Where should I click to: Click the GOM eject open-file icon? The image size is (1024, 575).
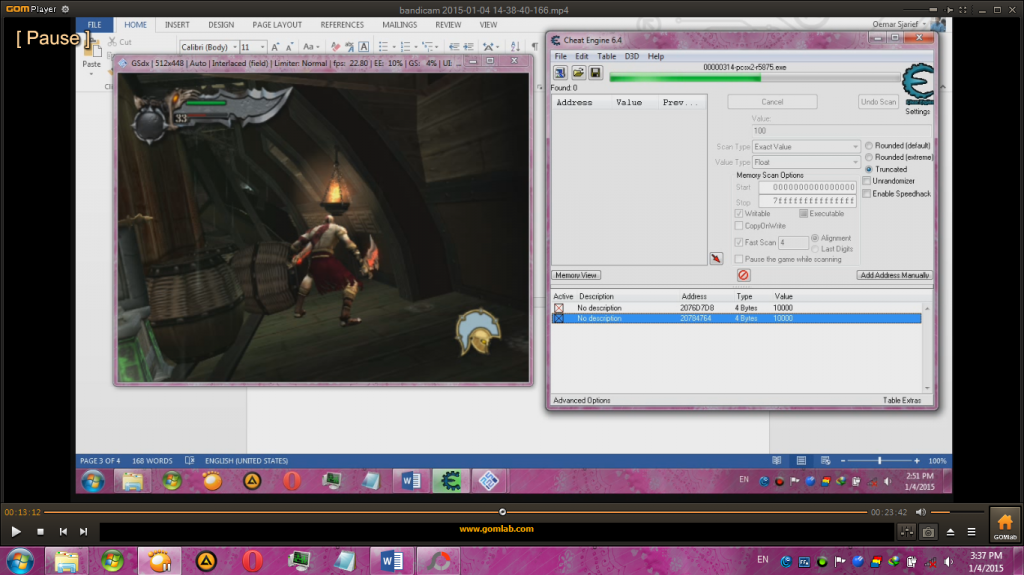pyautogui.click(x=950, y=533)
